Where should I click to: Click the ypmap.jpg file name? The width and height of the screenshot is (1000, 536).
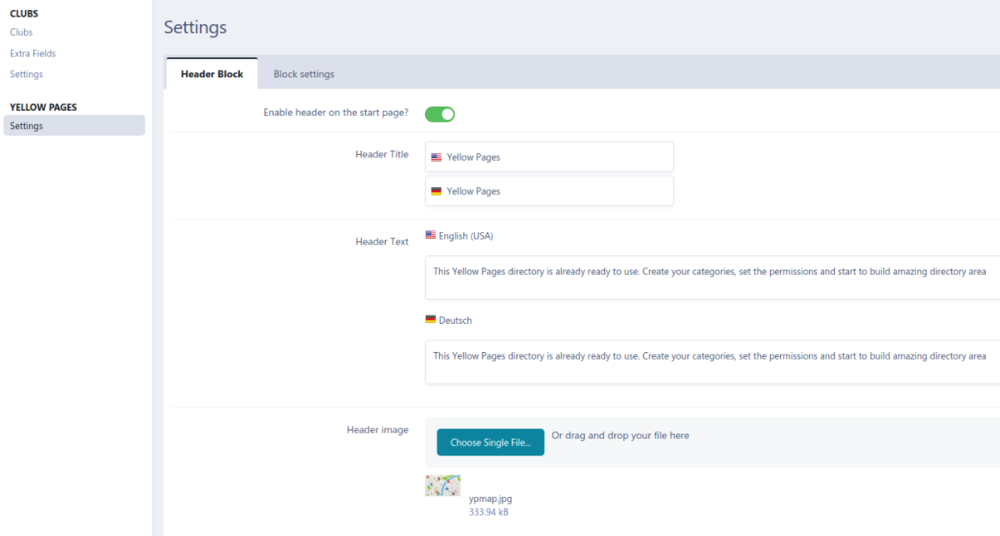490,498
